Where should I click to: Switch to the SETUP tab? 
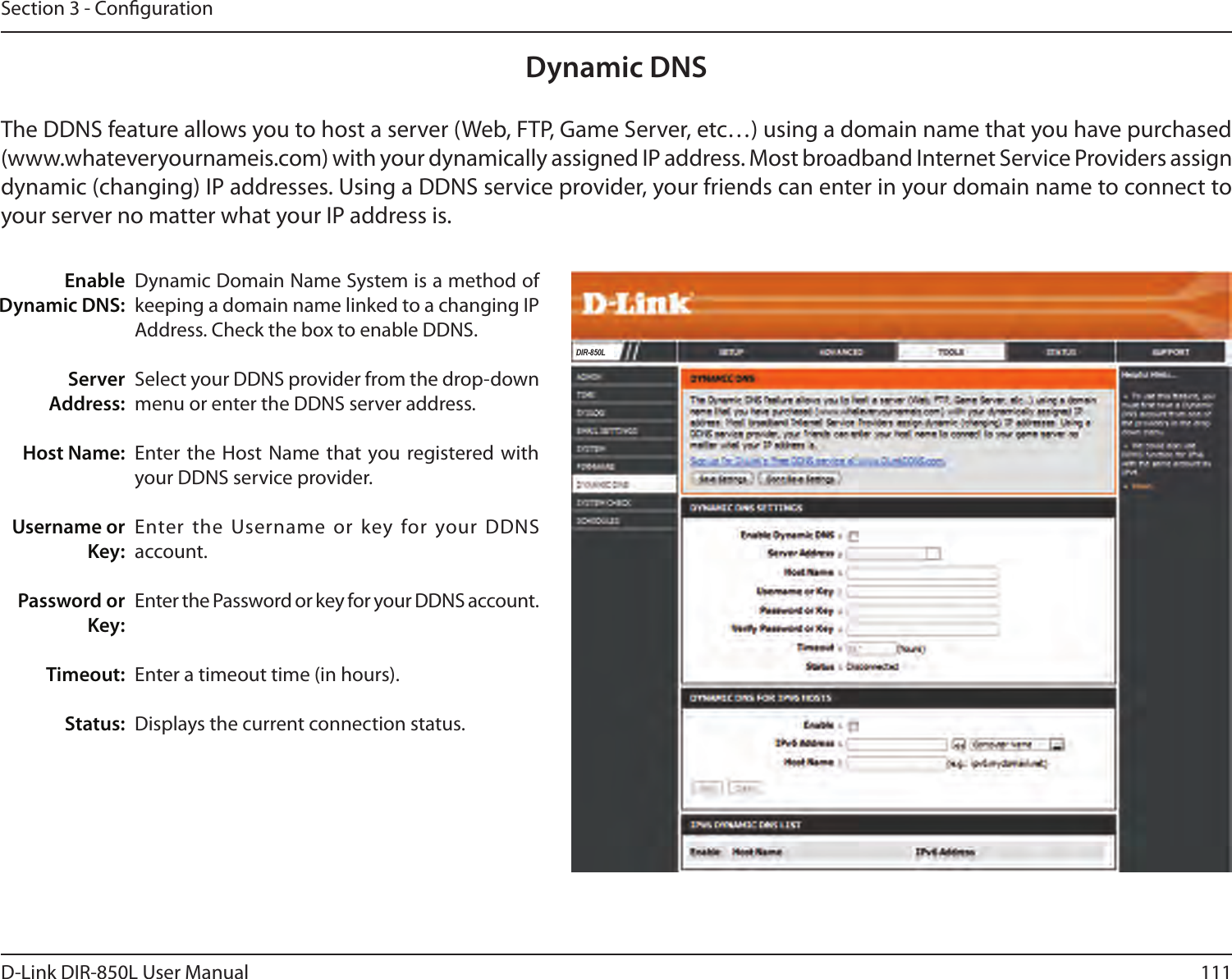pyautogui.click(x=730, y=352)
